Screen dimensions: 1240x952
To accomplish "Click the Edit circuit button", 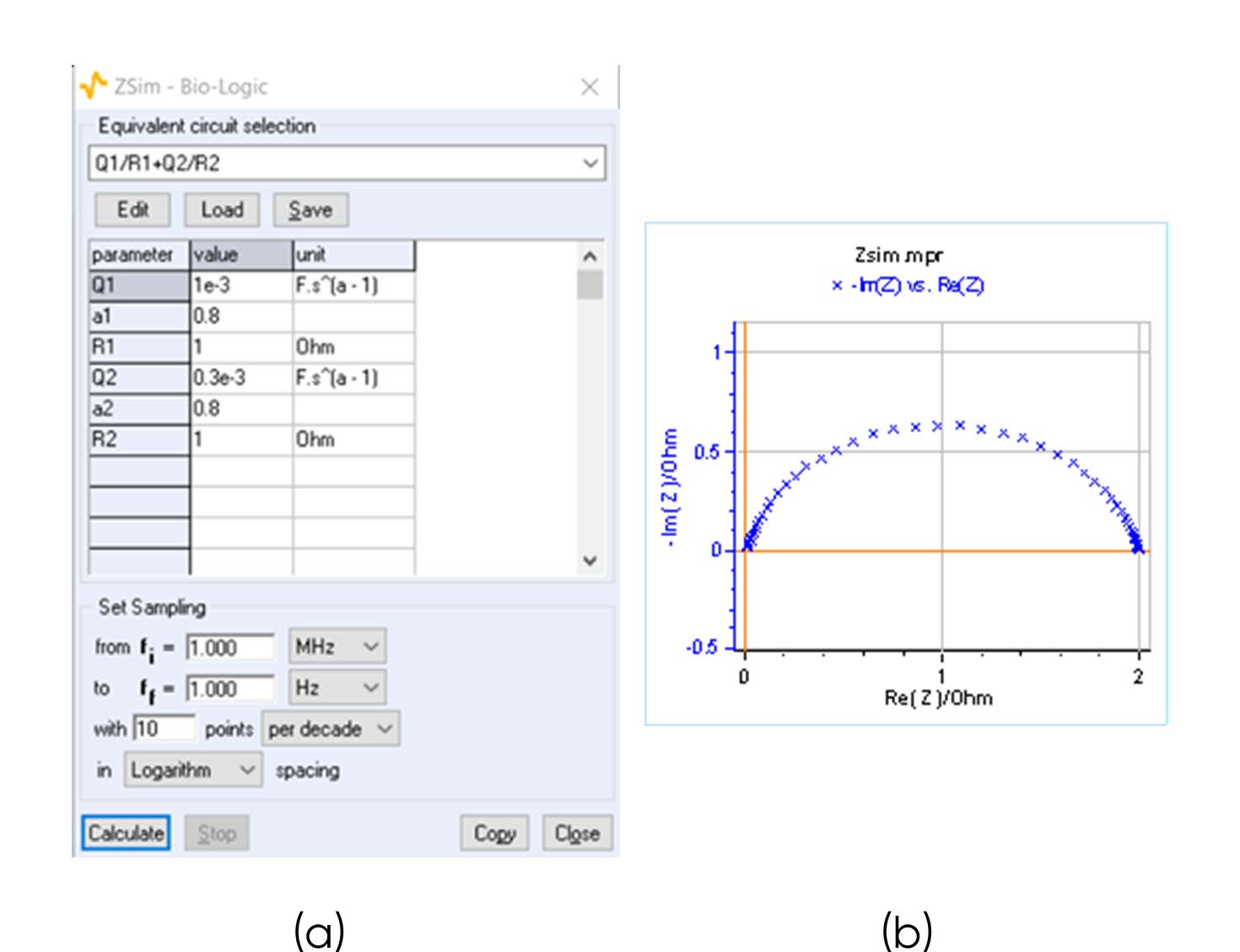I will 132,210.
